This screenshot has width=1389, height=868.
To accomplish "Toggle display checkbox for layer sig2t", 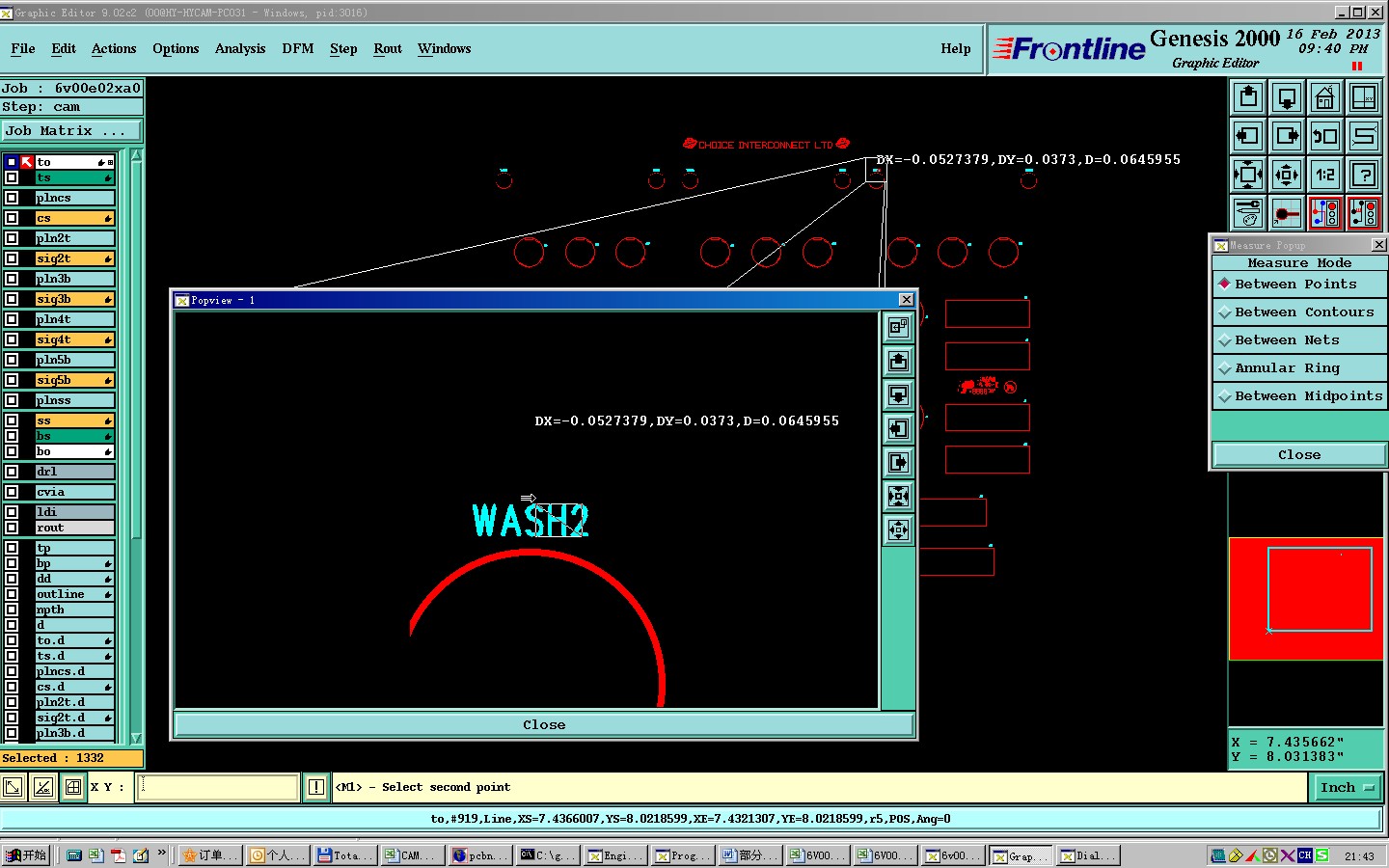I will point(12,258).
